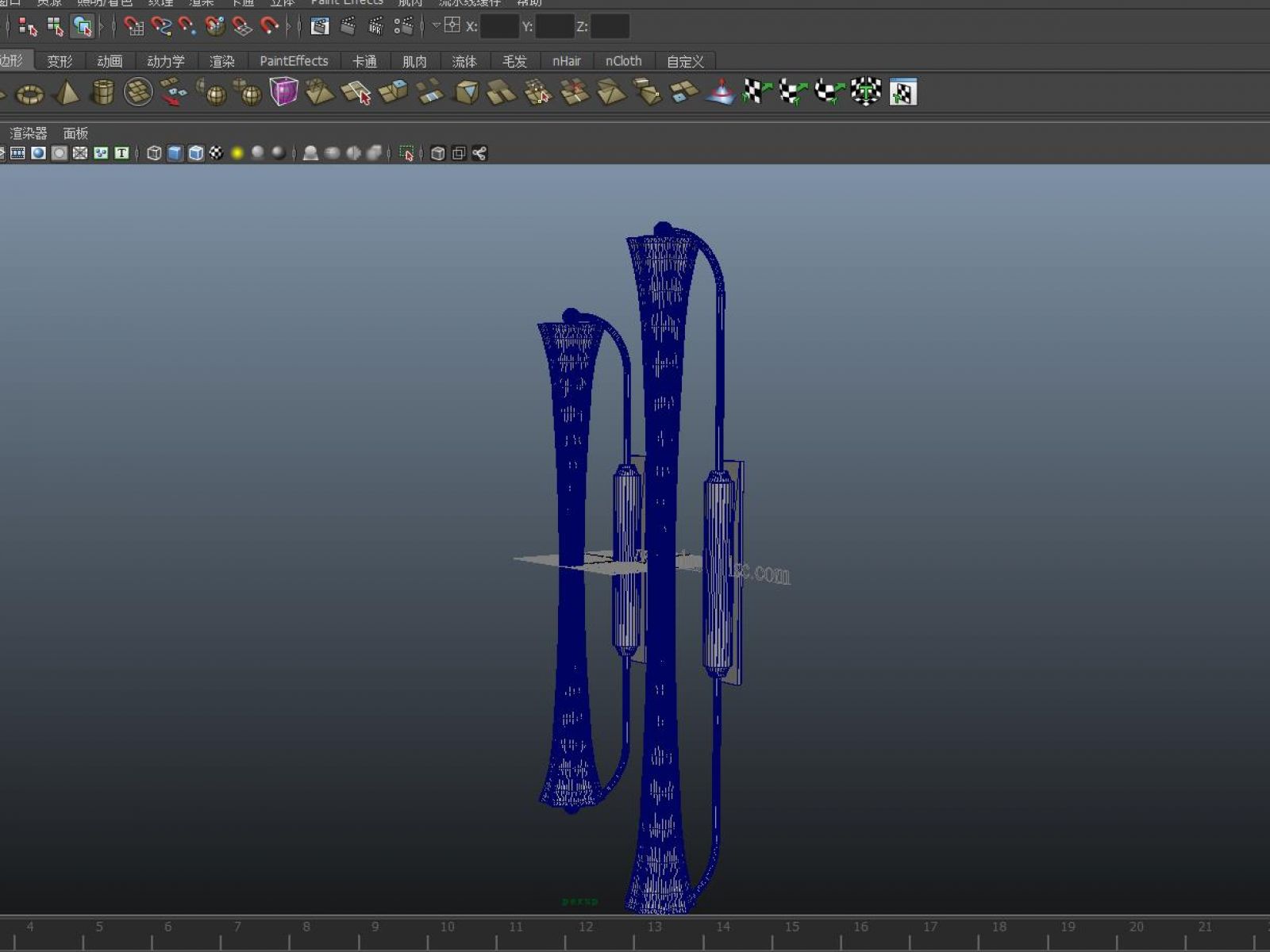This screenshot has height=952, width=1270.
Task: Click the circled polygon plane shelf icon
Action: coord(138,93)
